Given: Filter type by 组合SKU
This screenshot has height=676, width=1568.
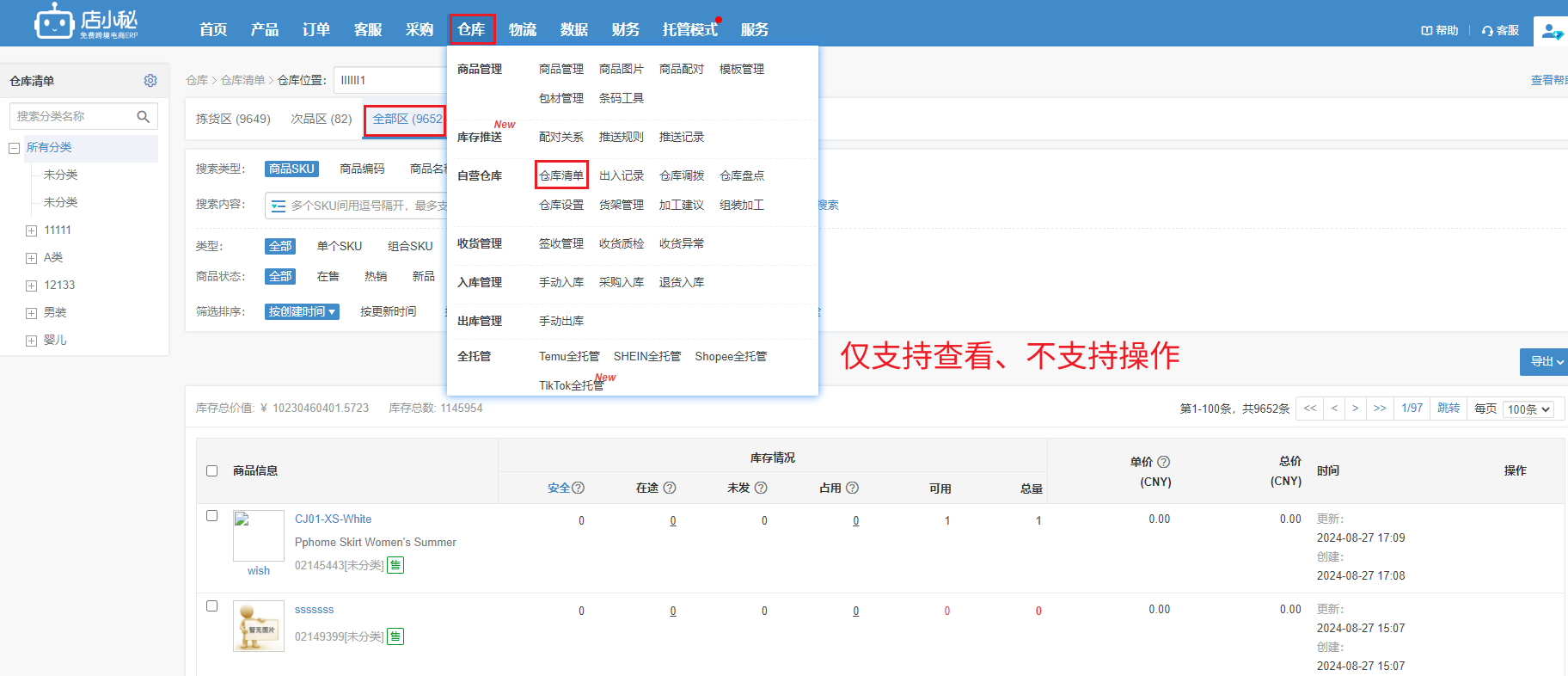Looking at the screenshot, I should (410, 246).
